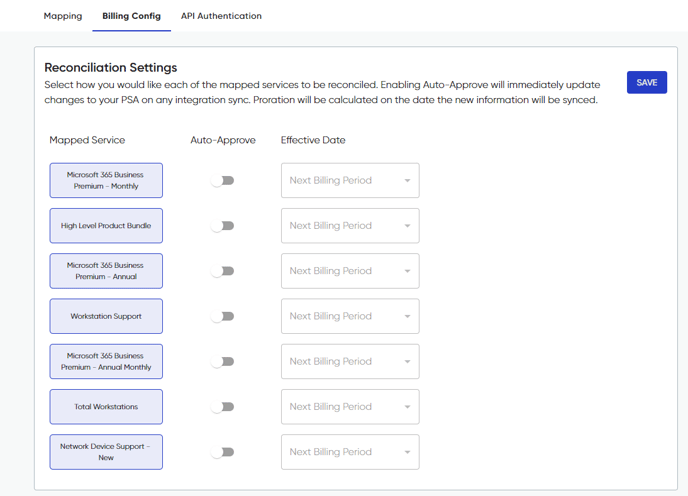Open Effective Date dropdown for Workstation Support
Viewport: 688px width, 496px height.
coord(350,316)
